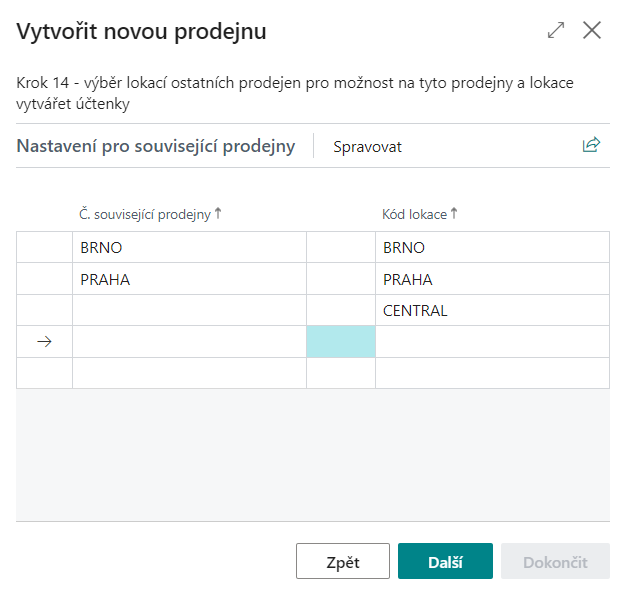Click the BRNO Kód lokace cell
This screenshot has height=602, width=633.
(492, 247)
